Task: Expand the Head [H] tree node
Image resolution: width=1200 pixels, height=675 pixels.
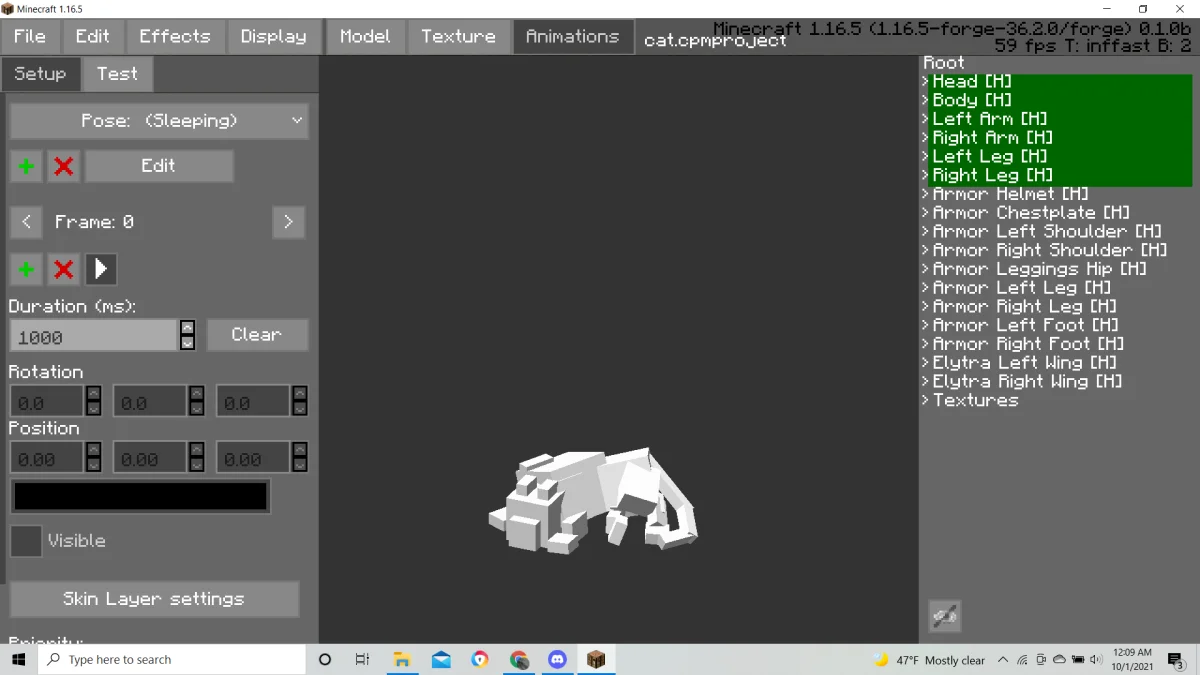Action: [926, 81]
